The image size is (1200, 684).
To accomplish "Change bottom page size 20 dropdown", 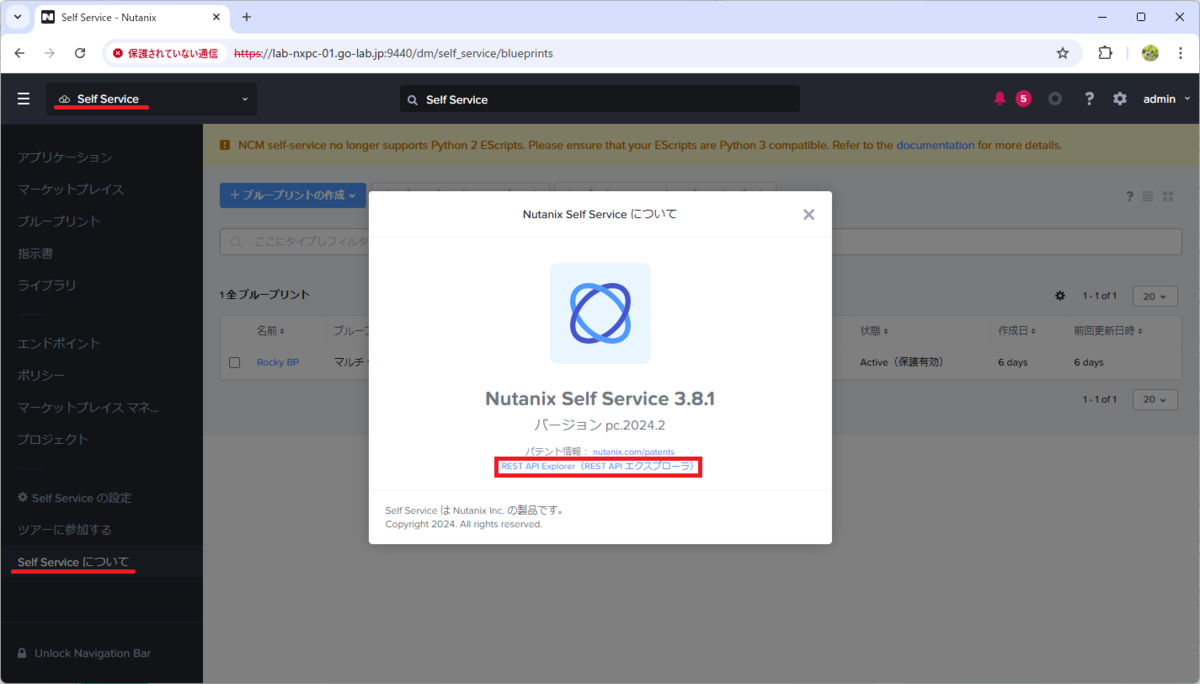I will tap(1155, 399).
